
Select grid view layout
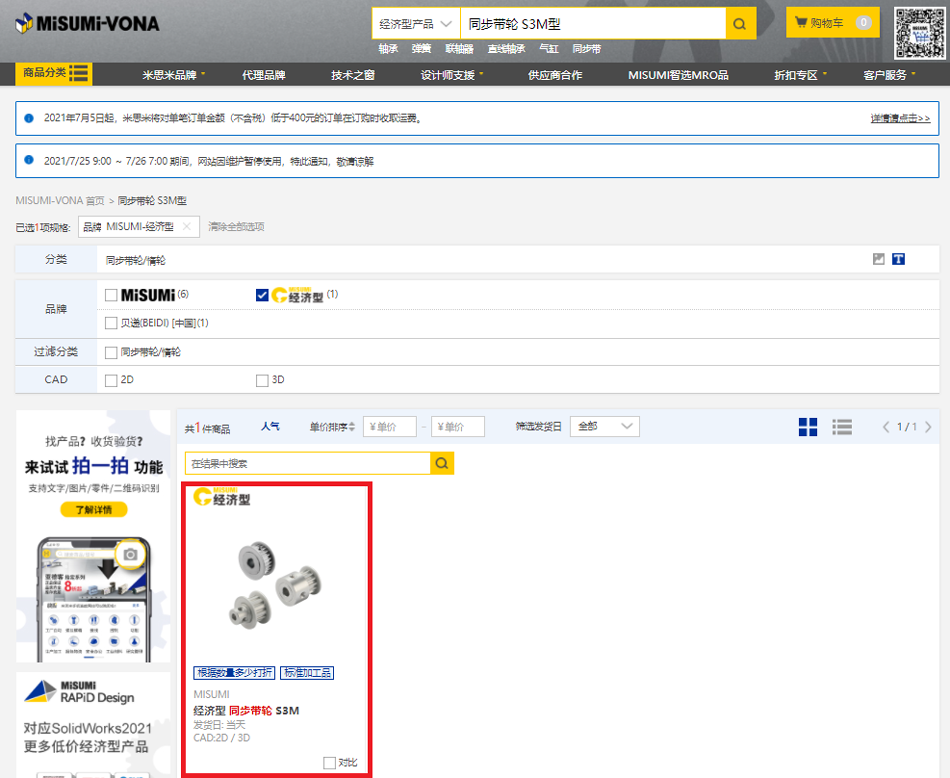808,427
